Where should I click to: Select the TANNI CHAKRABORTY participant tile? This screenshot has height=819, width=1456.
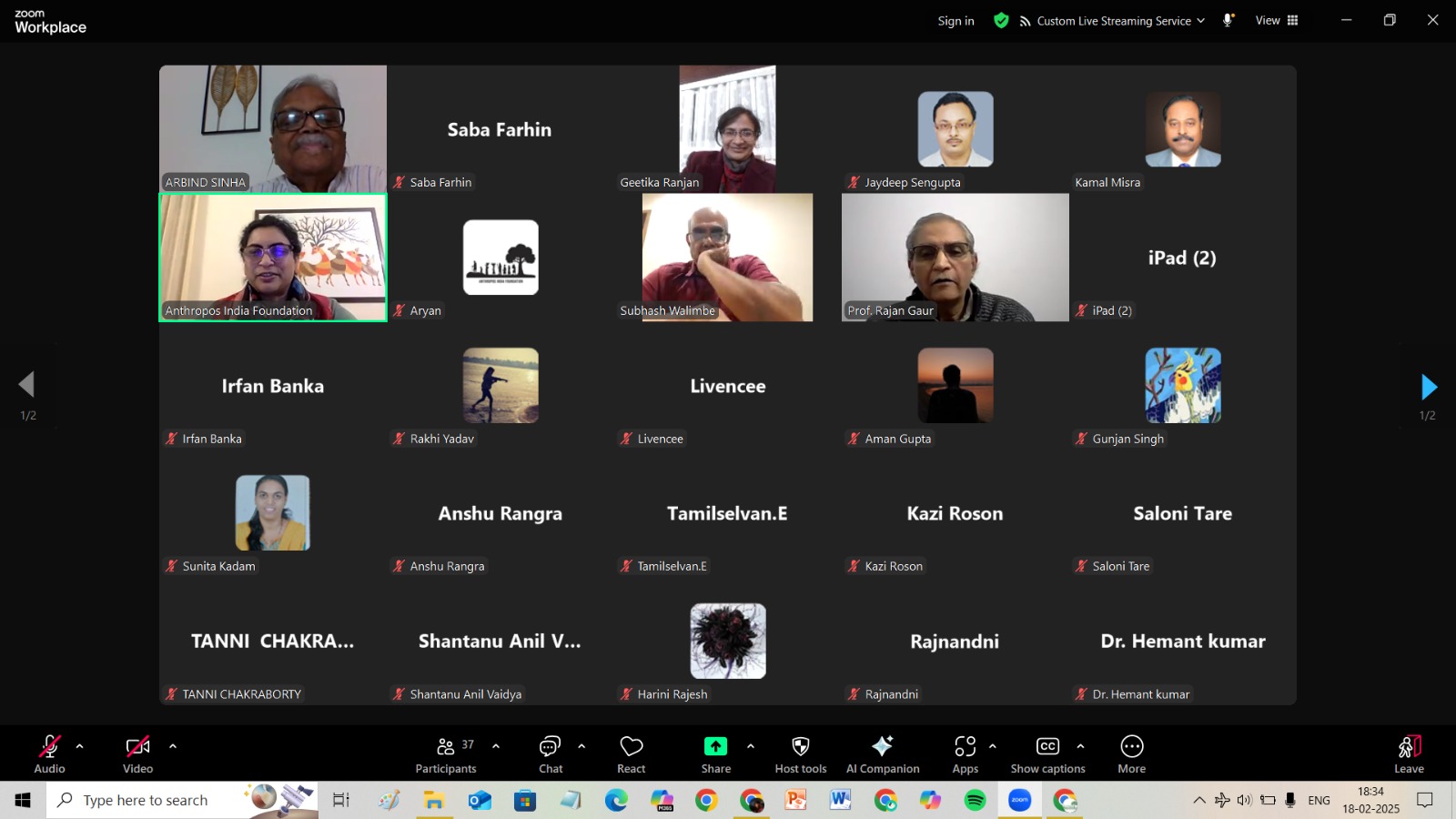[273, 641]
